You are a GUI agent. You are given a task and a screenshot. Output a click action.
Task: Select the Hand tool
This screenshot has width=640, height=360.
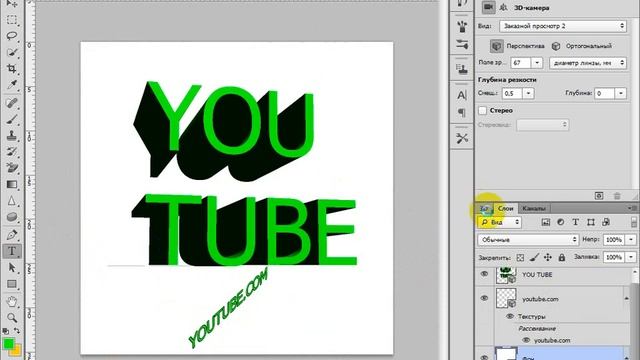[x=12, y=302]
